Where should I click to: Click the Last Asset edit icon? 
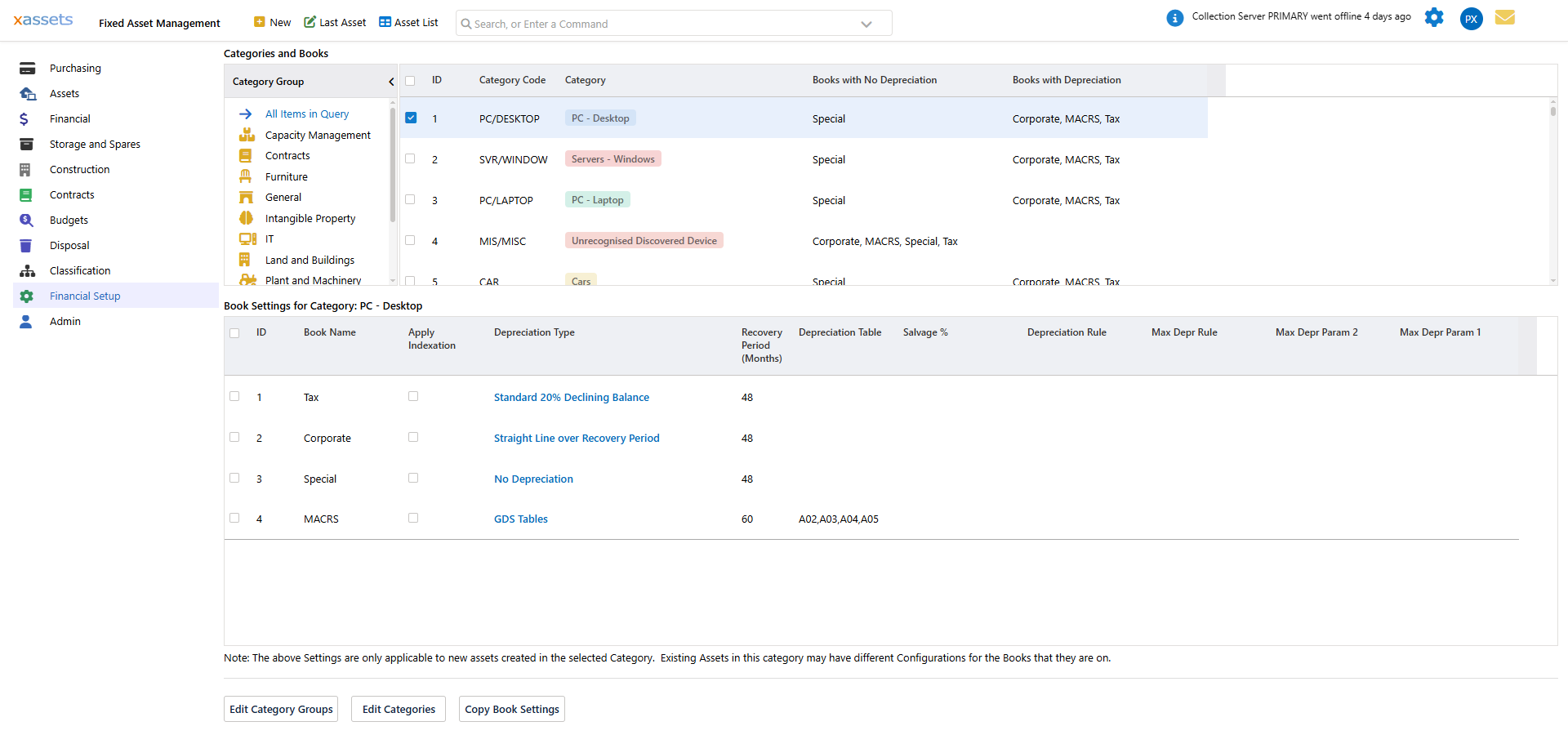(310, 22)
